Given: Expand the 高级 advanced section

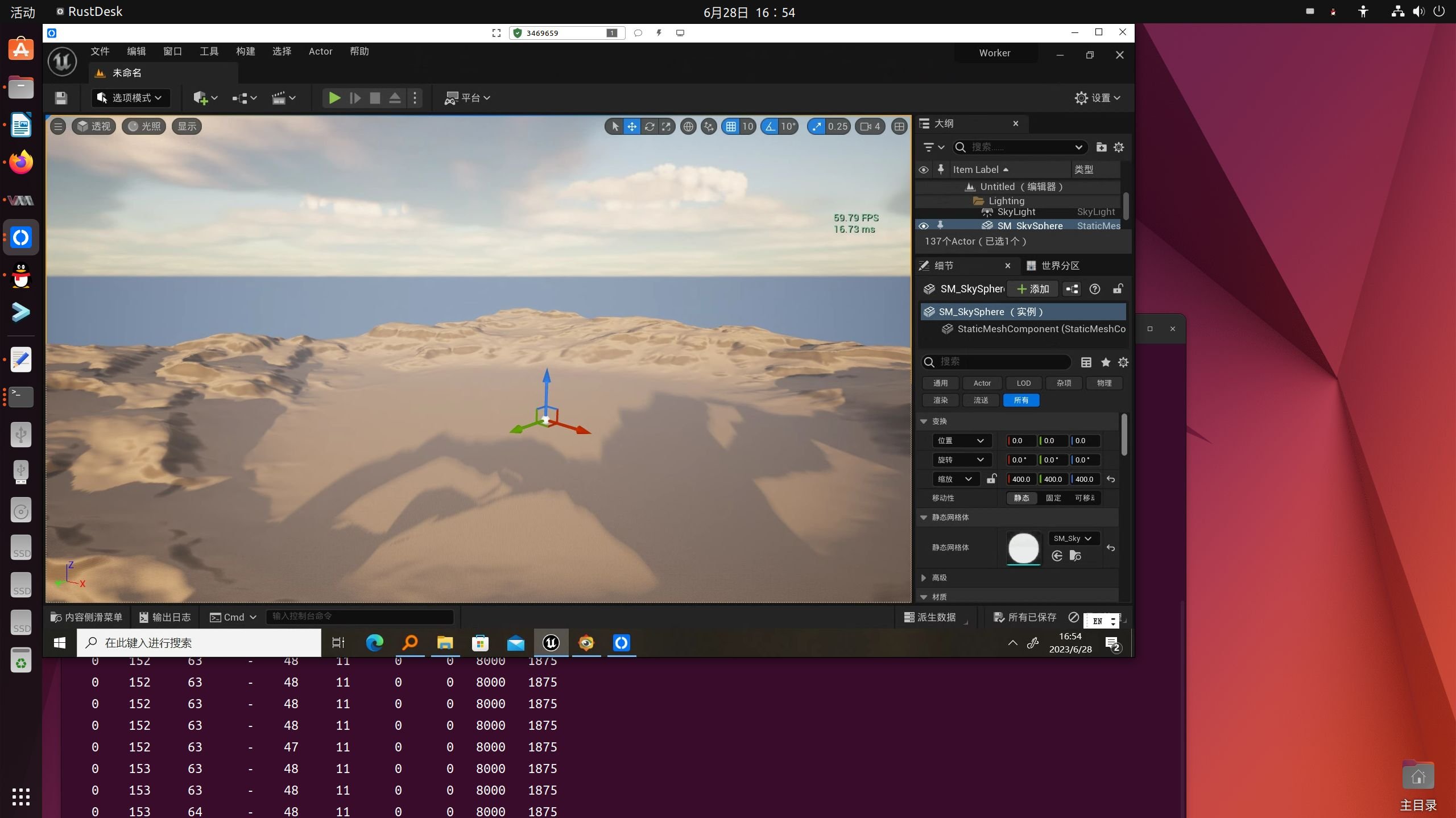Looking at the screenshot, I should tap(924, 577).
